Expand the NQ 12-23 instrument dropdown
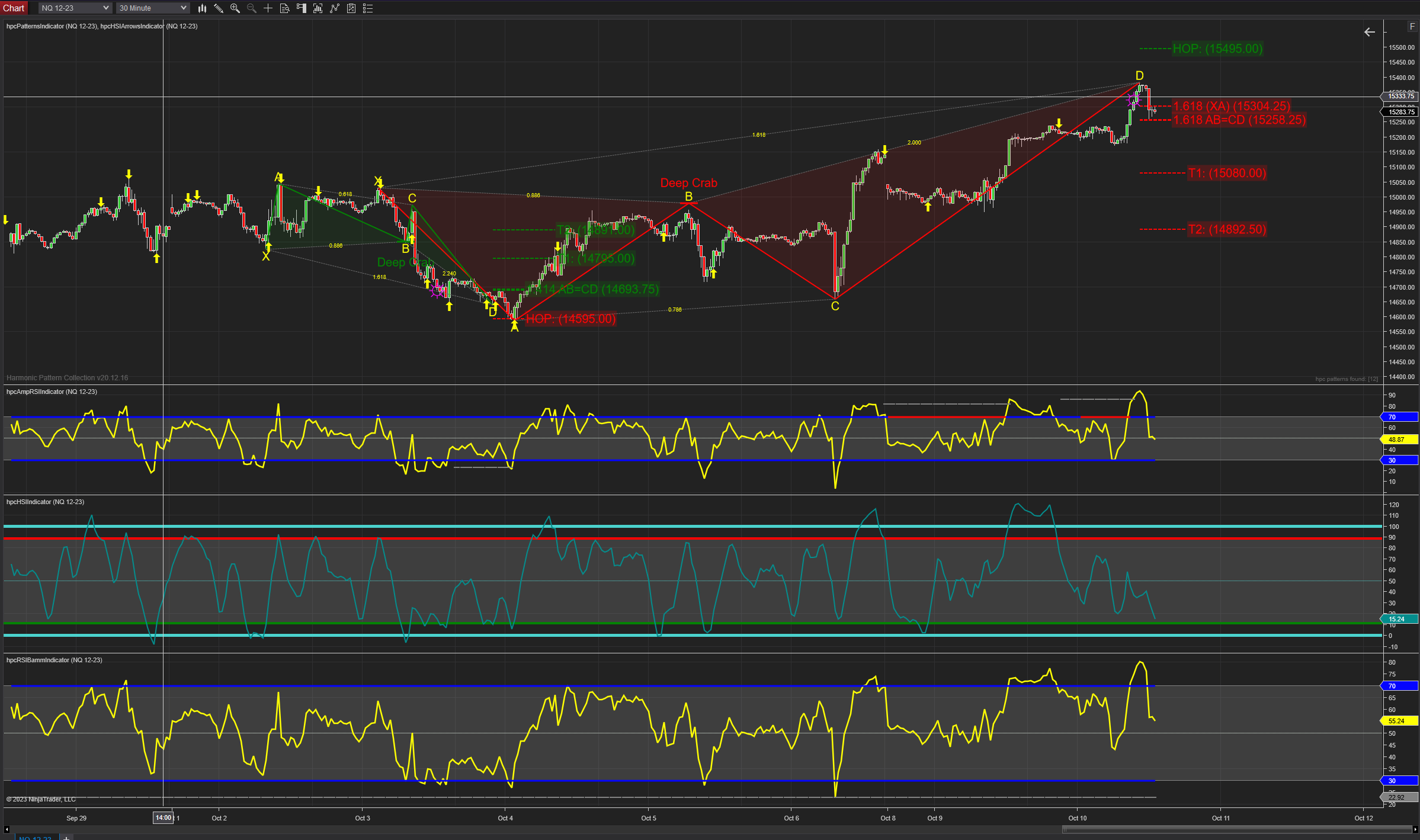The height and width of the screenshot is (840, 1420). point(105,8)
